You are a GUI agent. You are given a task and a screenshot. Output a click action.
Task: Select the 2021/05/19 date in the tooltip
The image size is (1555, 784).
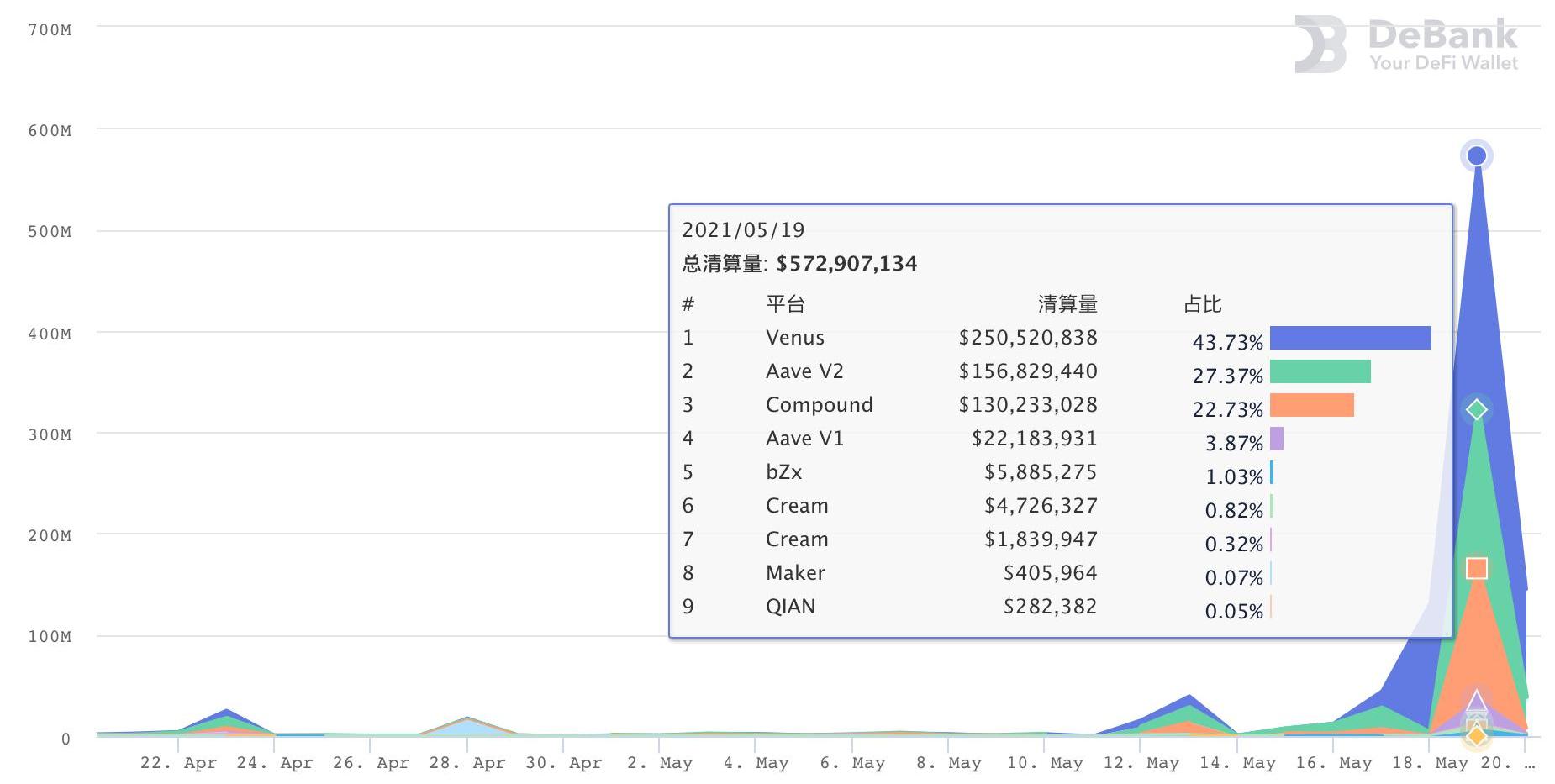(x=743, y=230)
